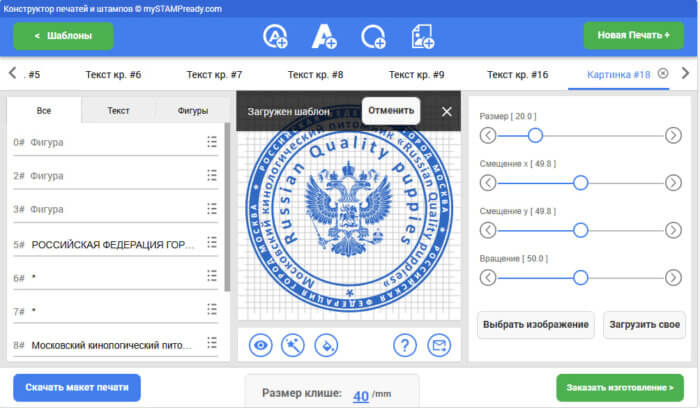700x408 pixels.
Task: Click the Размер slider handle
Action: (x=535, y=135)
